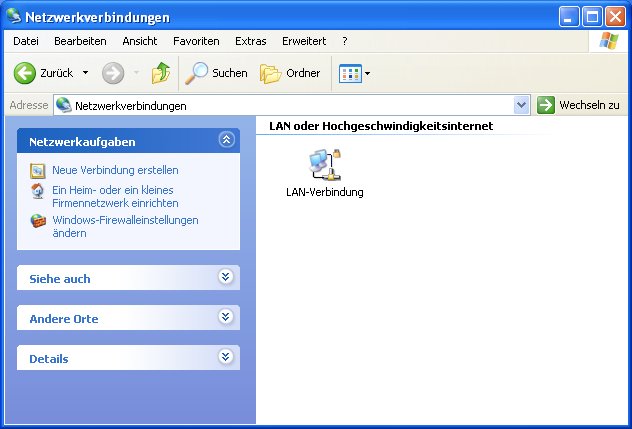Click the title bar Netzwerkverbindungen icon
This screenshot has width=632, height=429.
click(14, 16)
